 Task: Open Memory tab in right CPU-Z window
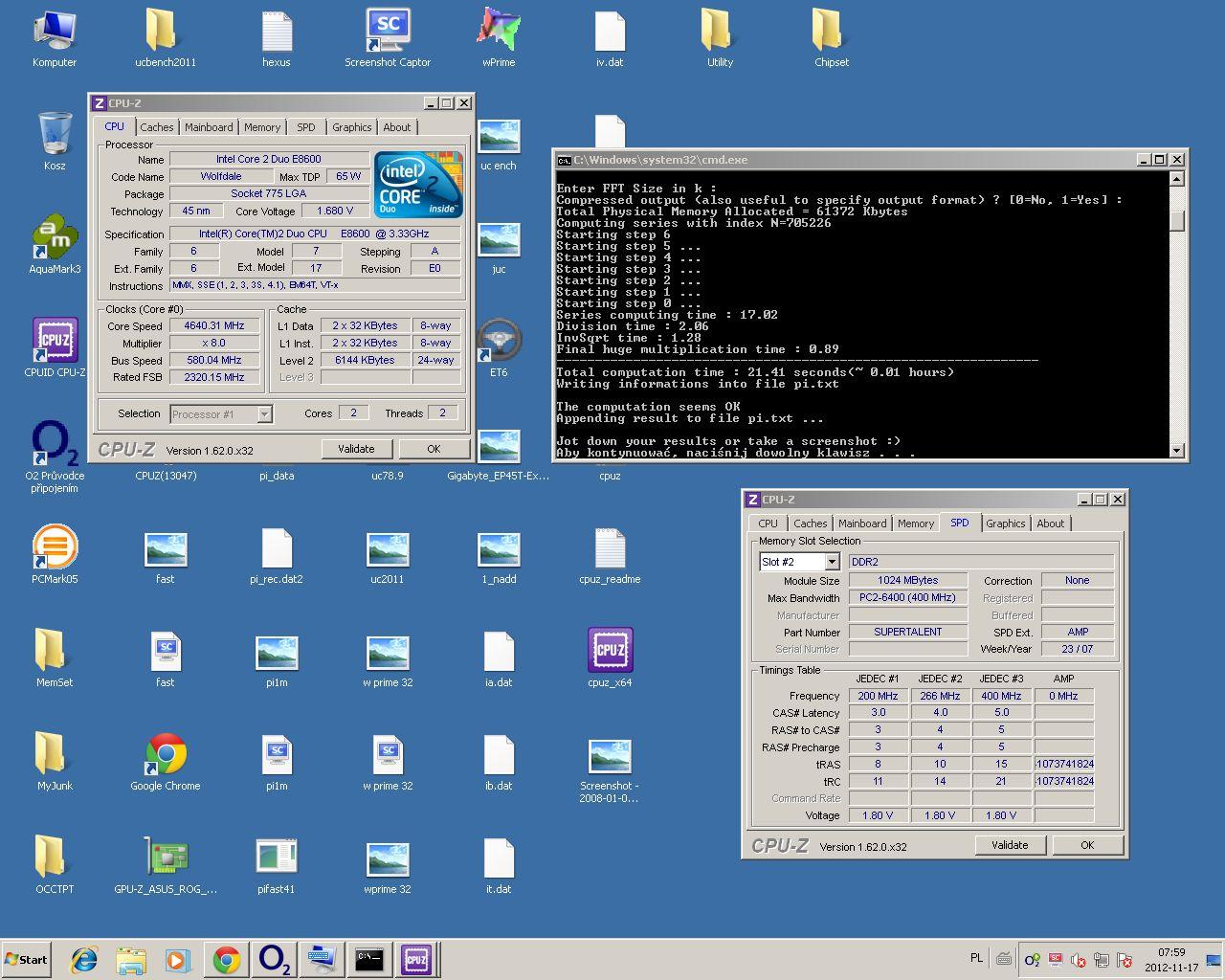[x=916, y=523]
